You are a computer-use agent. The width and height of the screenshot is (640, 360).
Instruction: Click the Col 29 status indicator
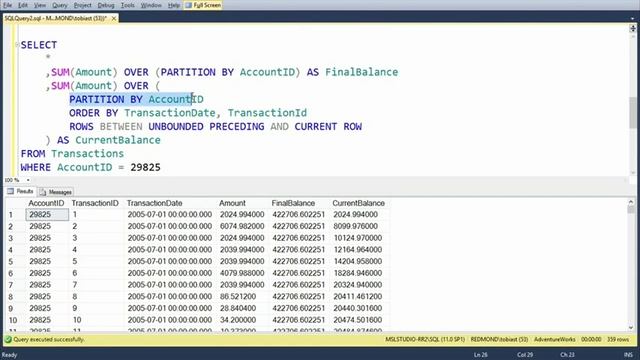pyautogui.click(x=525, y=355)
